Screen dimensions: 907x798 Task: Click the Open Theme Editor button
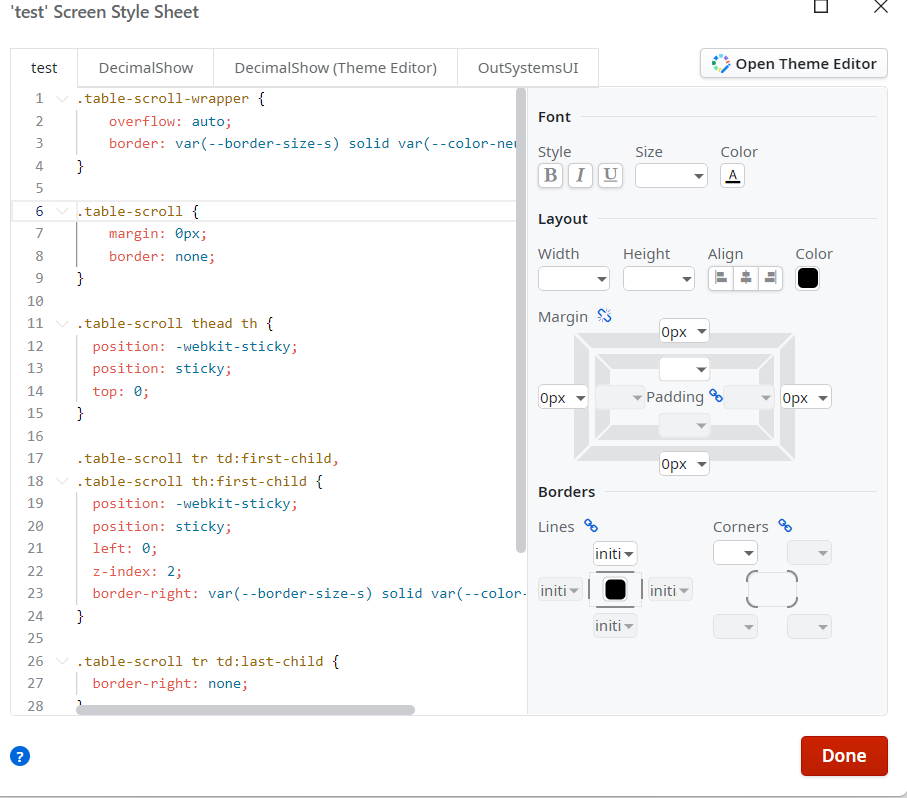click(x=794, y=63)
